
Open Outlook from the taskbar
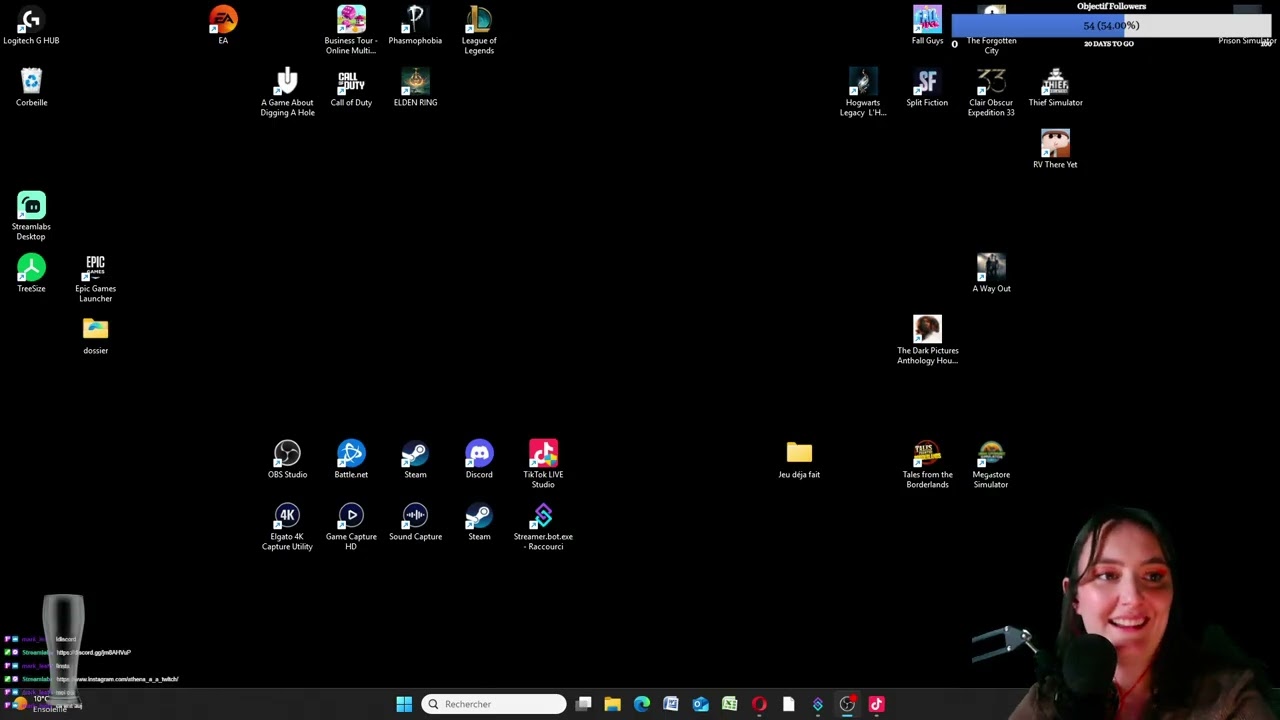coord(700,704)
